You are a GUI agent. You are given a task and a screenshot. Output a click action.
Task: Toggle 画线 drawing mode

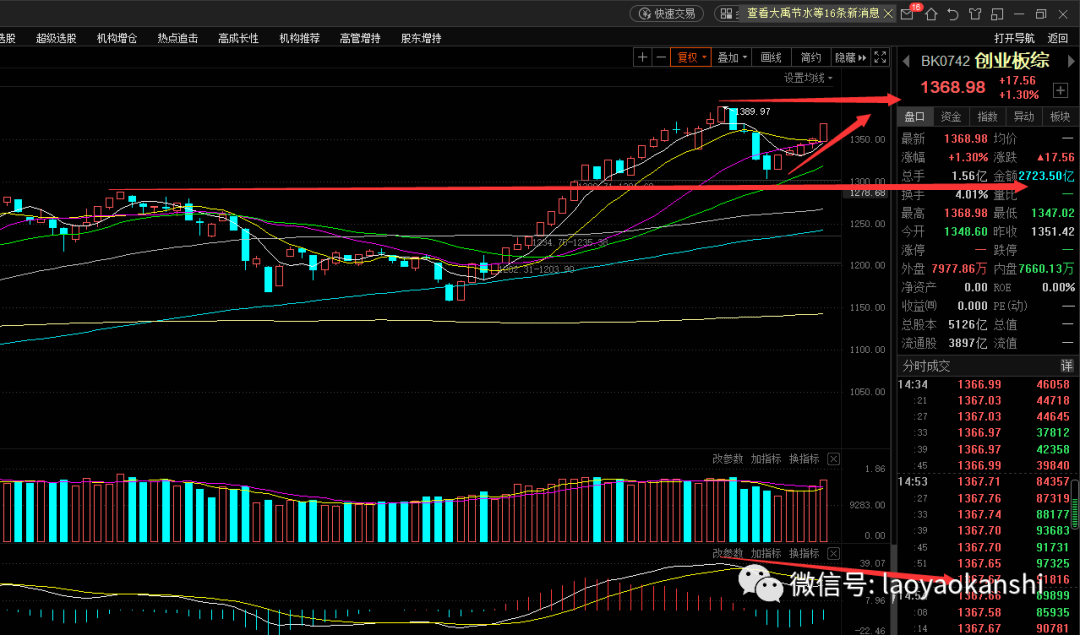point(771,58)
